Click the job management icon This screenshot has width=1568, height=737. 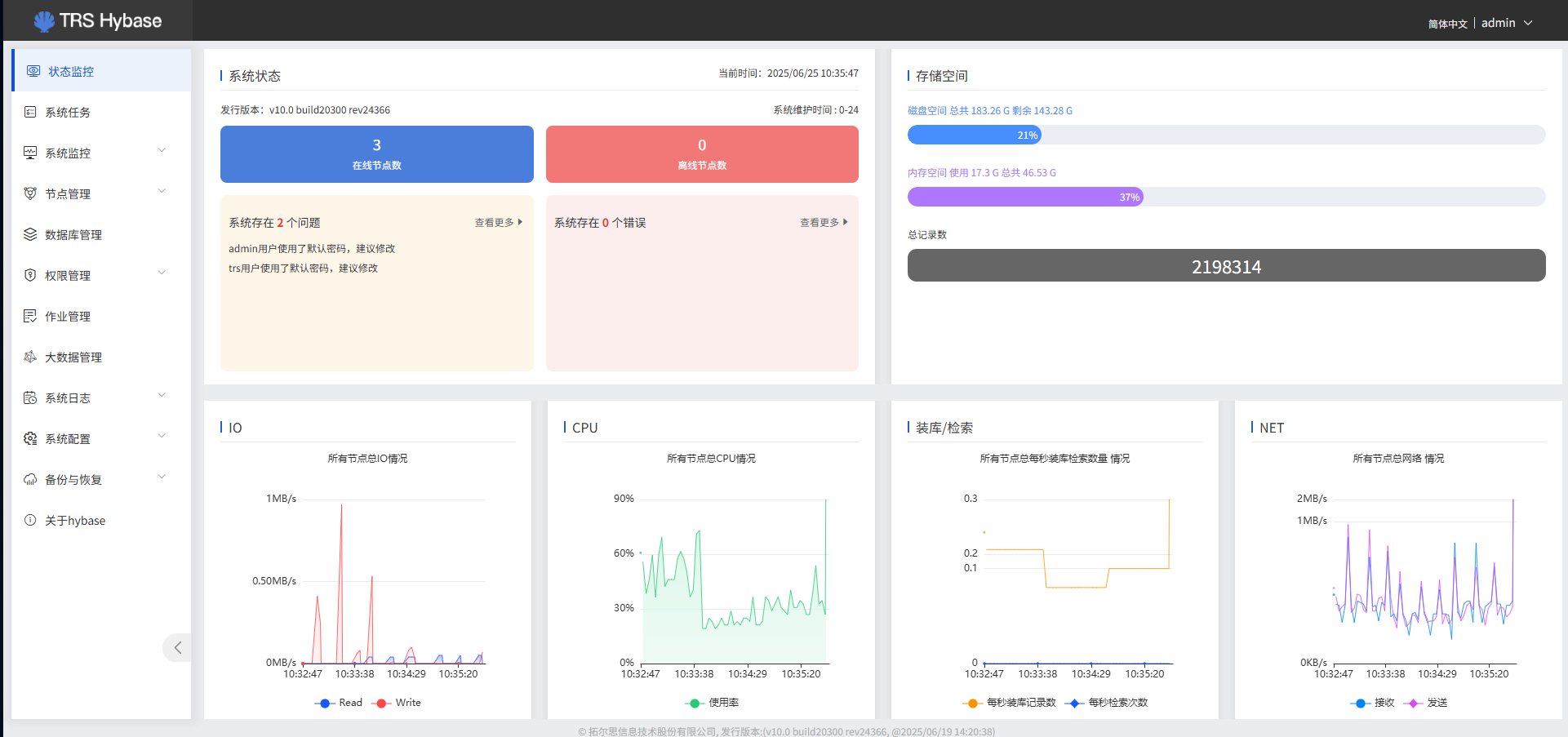coord(30,316)
